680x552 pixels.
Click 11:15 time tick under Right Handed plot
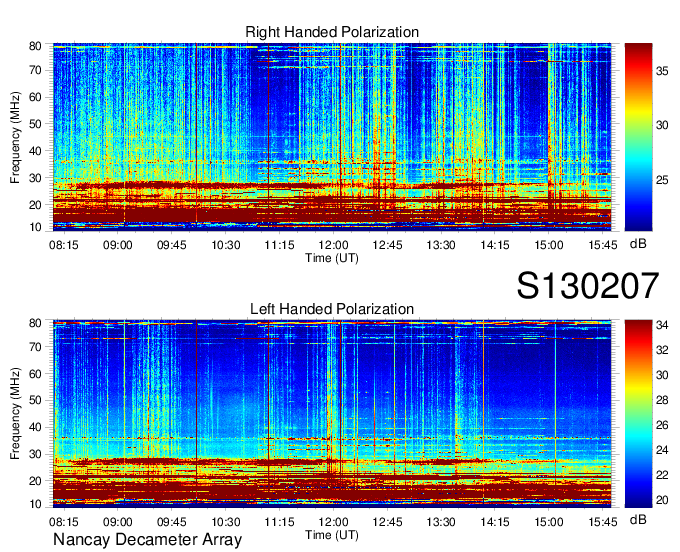(x=279, y=245)
